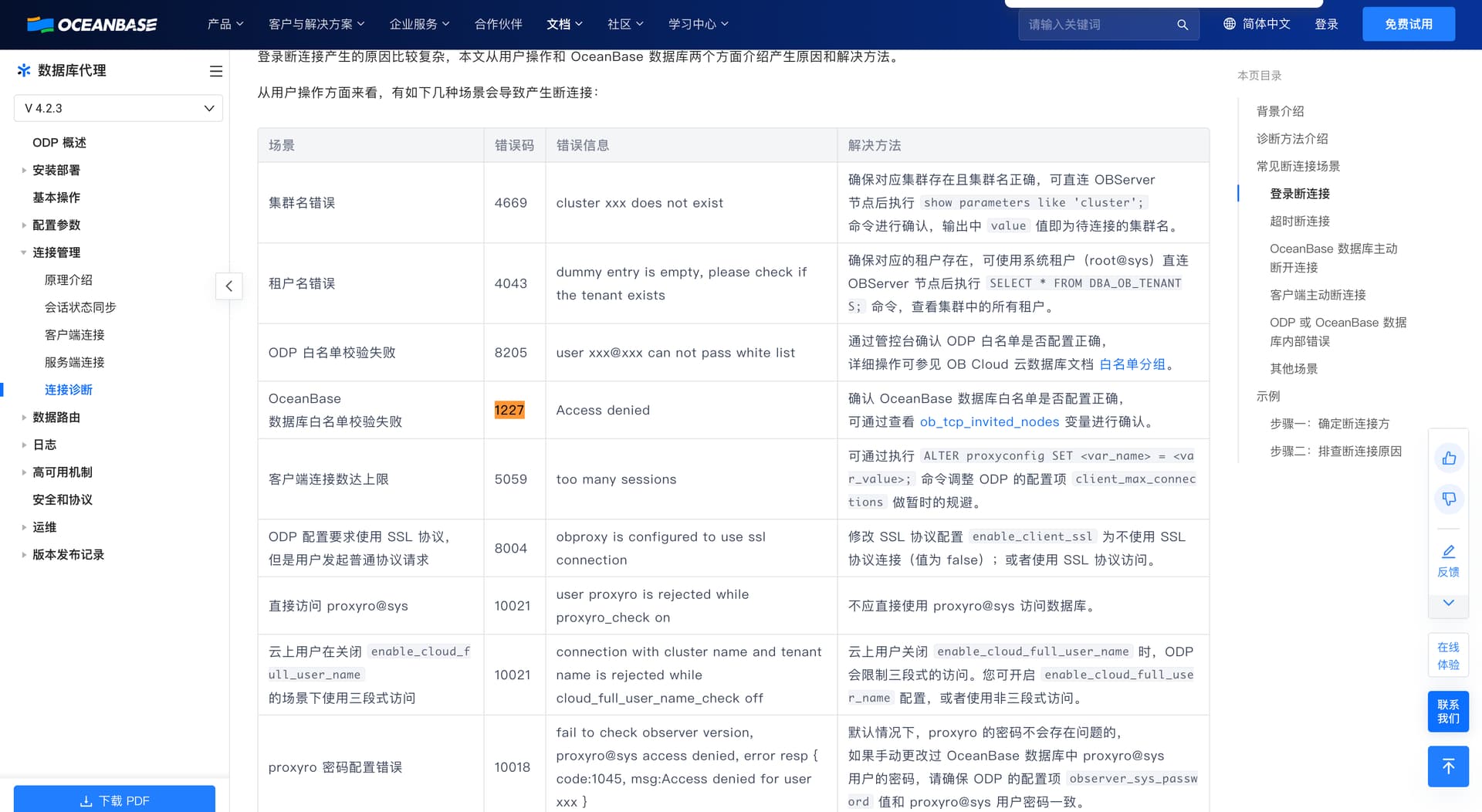Follow the 白名单分组 link
Viewport: 1482px width, 812px height.
click(x=1132, y=364)
